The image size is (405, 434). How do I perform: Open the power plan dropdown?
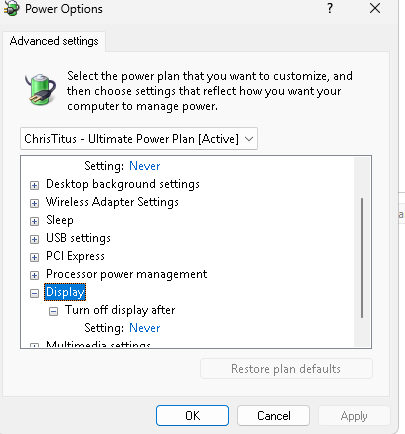coord(139,138)
